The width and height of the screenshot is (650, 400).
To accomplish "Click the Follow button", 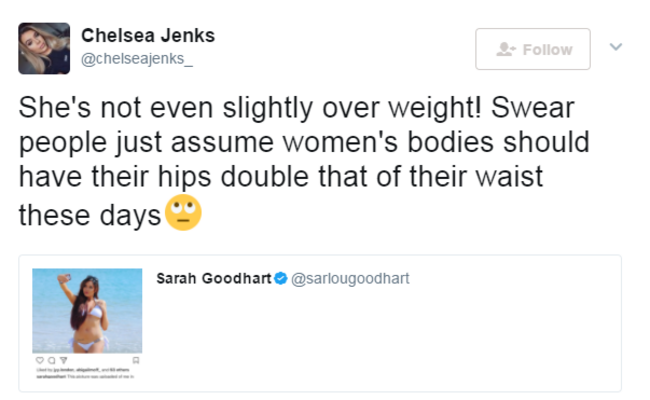I will point(532,49).
